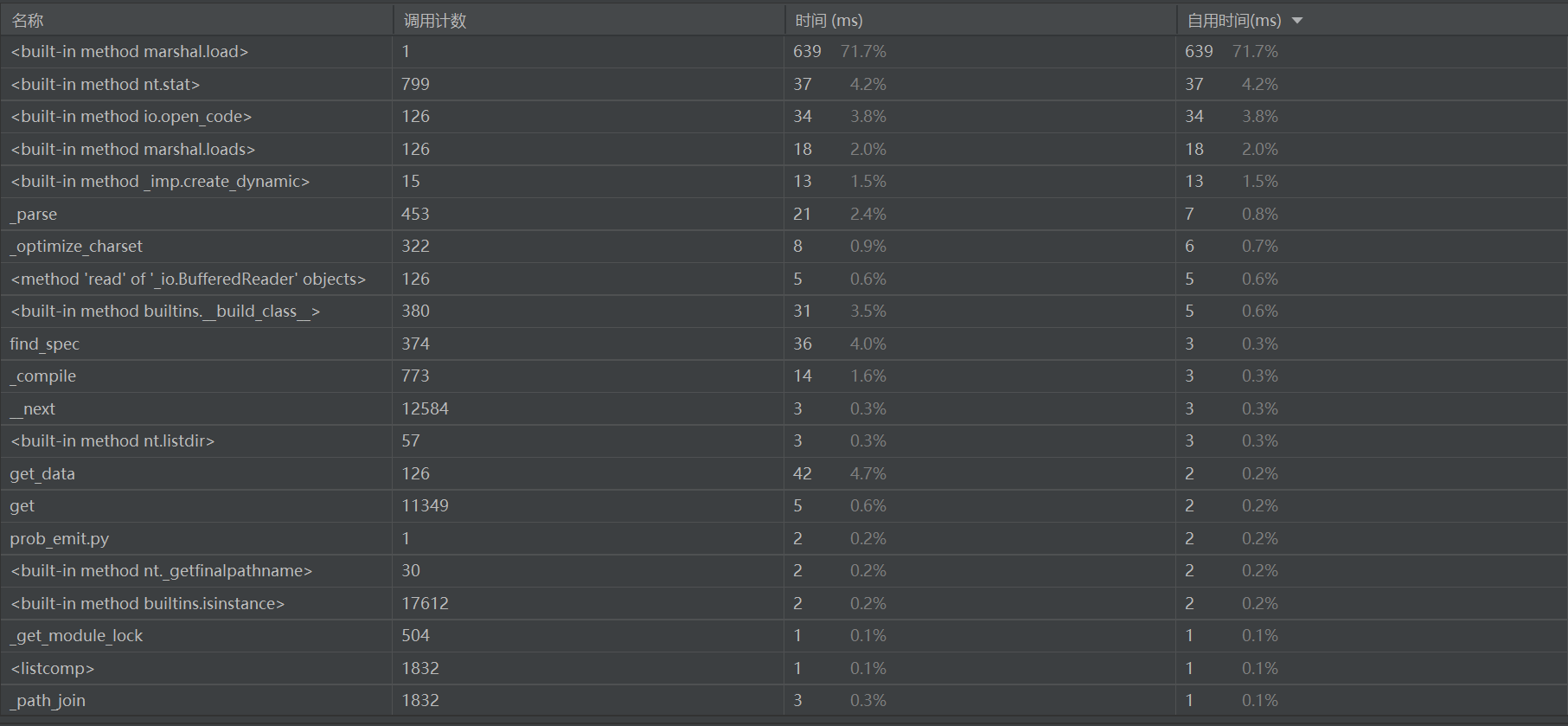1568x726 pixels.
Task: Sort by the 调用计数 column header
Action: coord(588,20)
